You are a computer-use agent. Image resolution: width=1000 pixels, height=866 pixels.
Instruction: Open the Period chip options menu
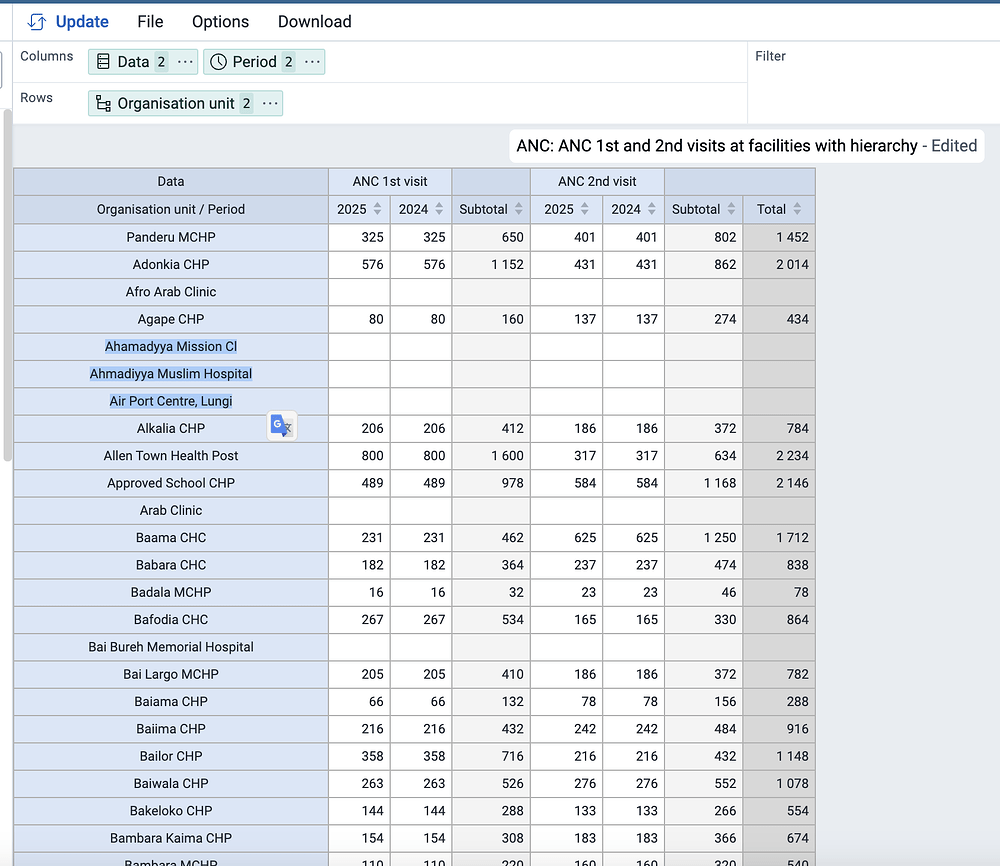(312, 62)
